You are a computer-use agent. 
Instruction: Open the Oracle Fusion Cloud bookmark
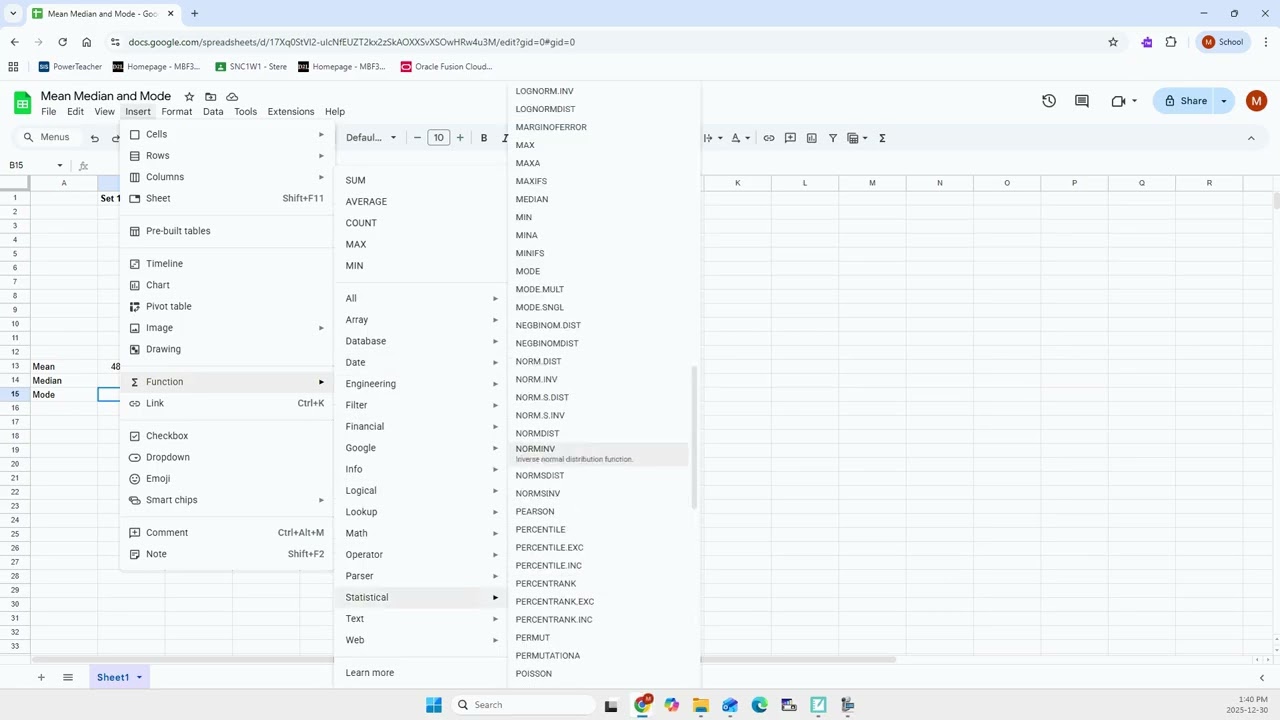point(446,67)
